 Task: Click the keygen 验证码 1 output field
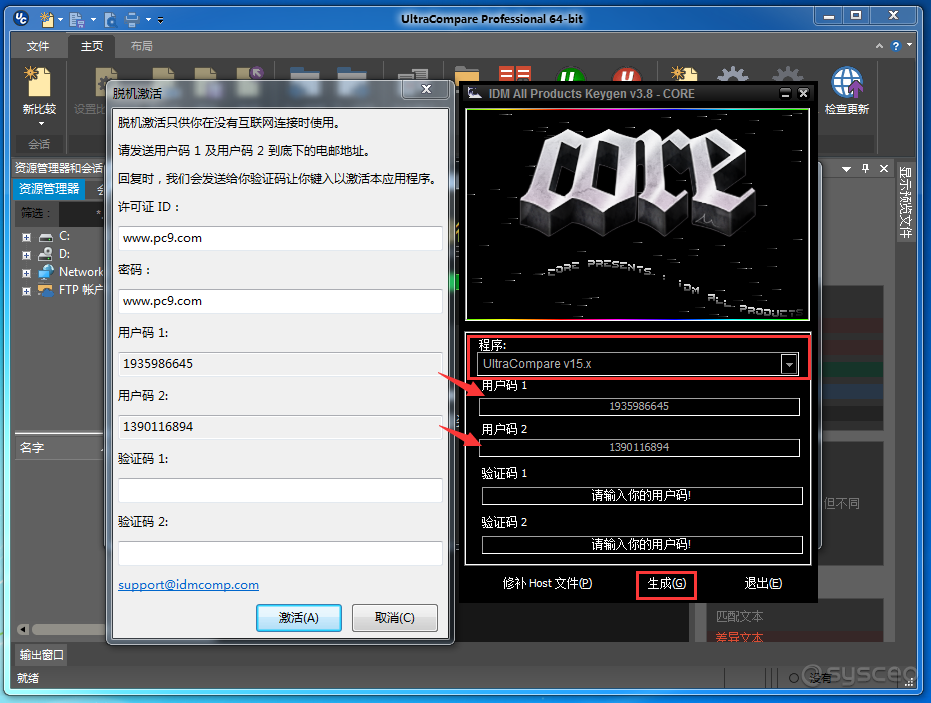pos(642,496)
